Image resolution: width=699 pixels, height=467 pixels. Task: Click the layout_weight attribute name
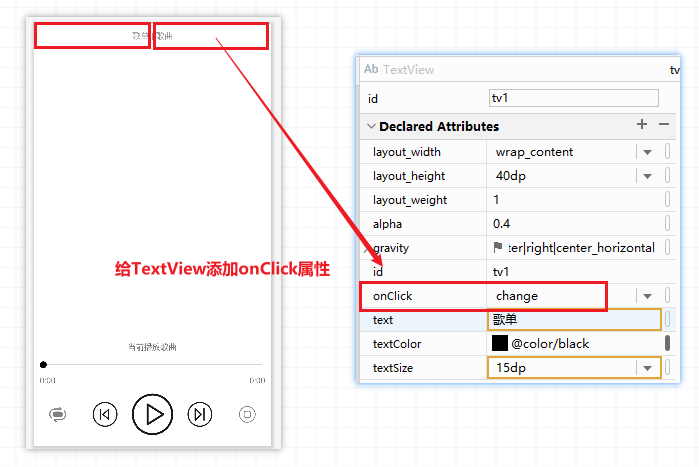pos(410,200)
